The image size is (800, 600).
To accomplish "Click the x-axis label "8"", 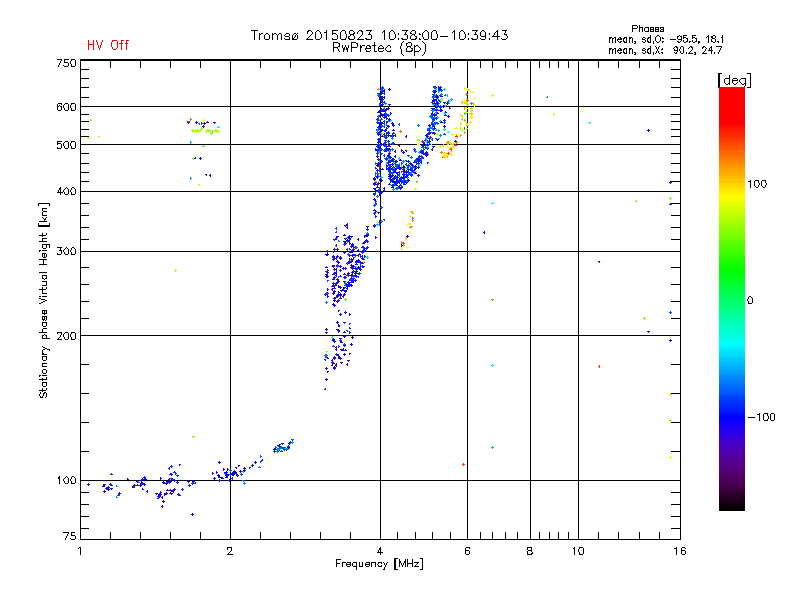I will [530, 551].
